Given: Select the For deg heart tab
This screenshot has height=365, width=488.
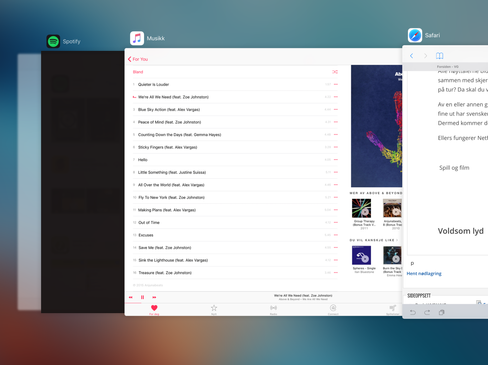Looking at the screenshot, I should [154, 310].
